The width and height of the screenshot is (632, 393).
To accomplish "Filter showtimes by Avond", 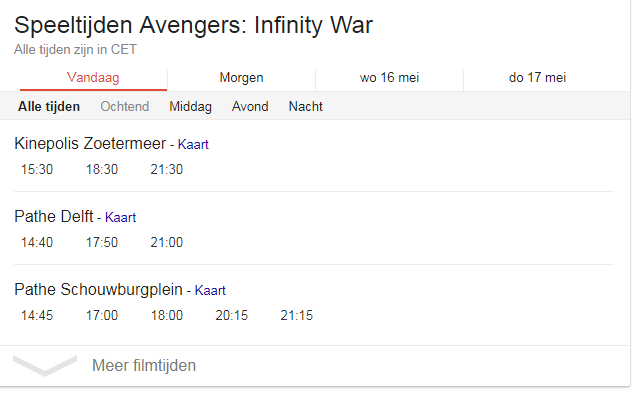I will 250,106.
